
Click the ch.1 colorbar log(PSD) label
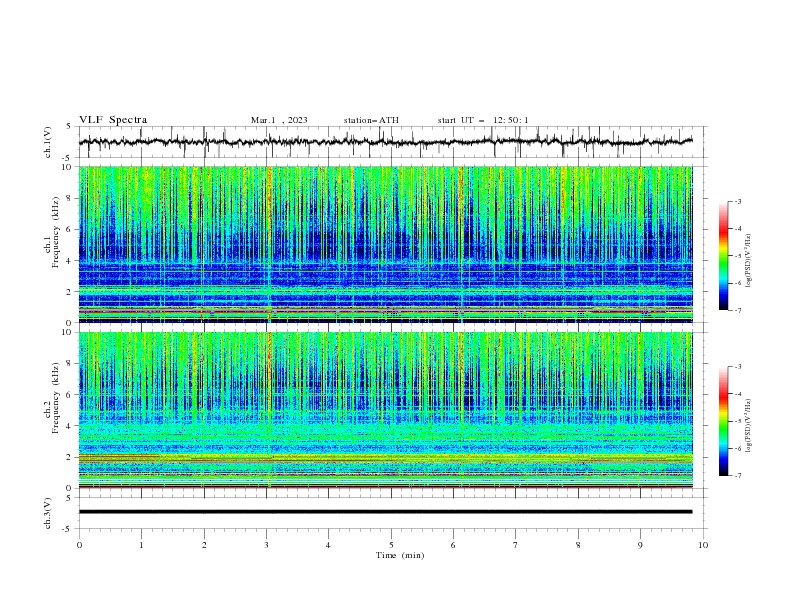(749, 261)
